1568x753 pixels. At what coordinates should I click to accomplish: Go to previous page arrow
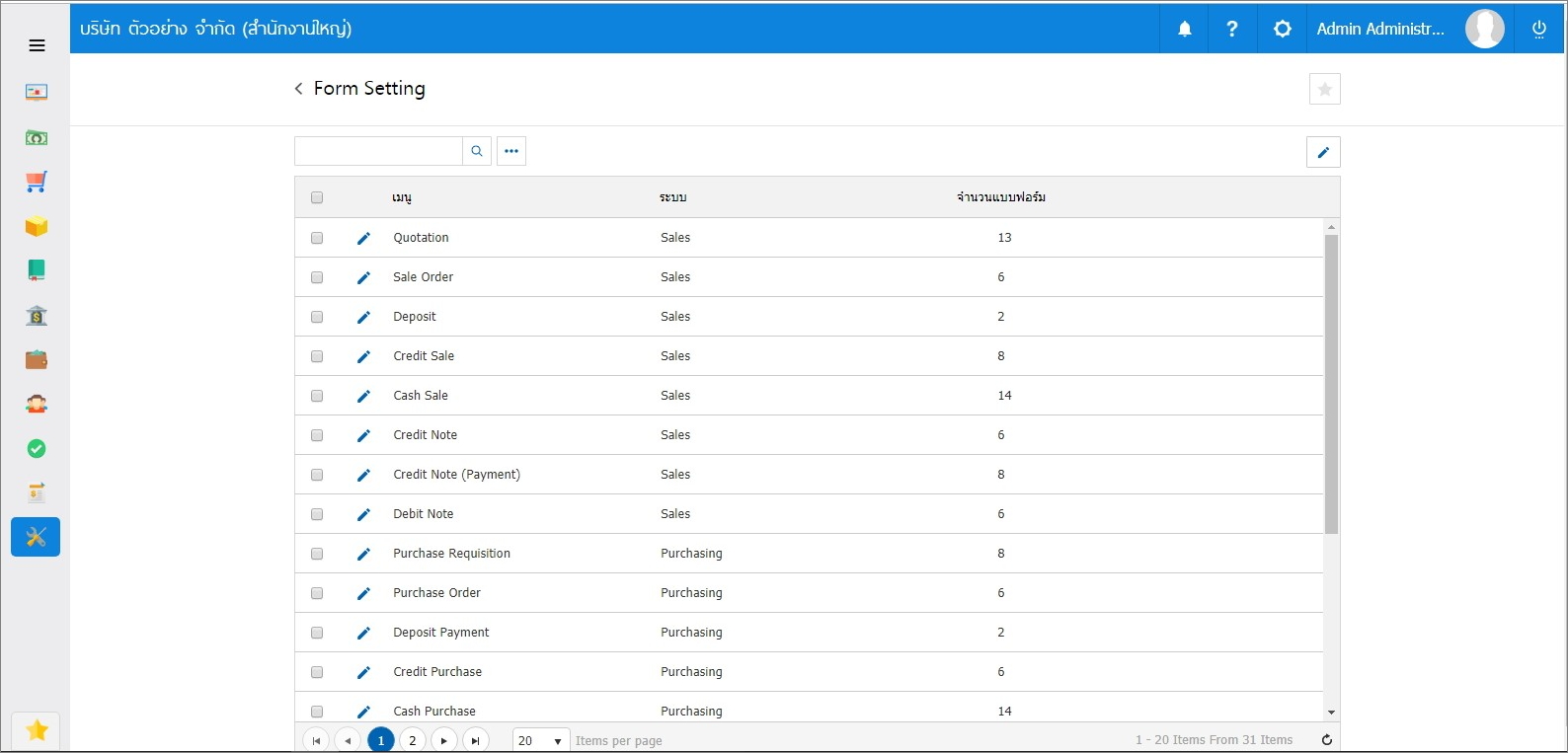point(348,740)
